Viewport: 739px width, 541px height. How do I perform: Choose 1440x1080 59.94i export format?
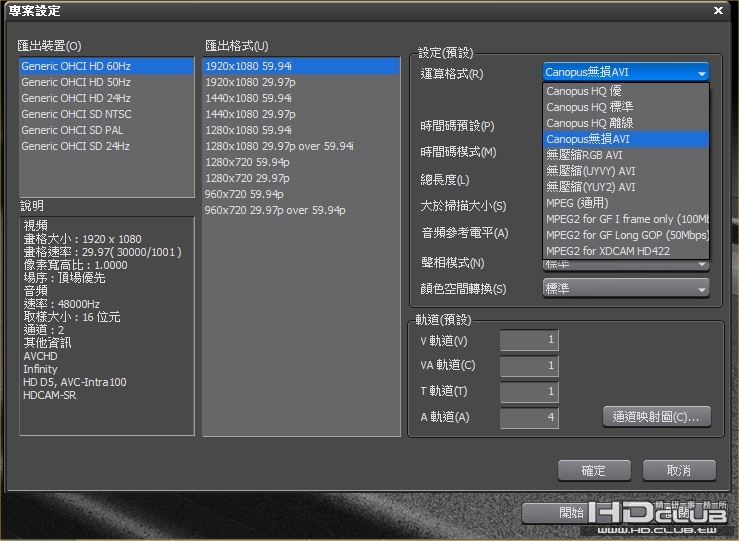(301, 98)
